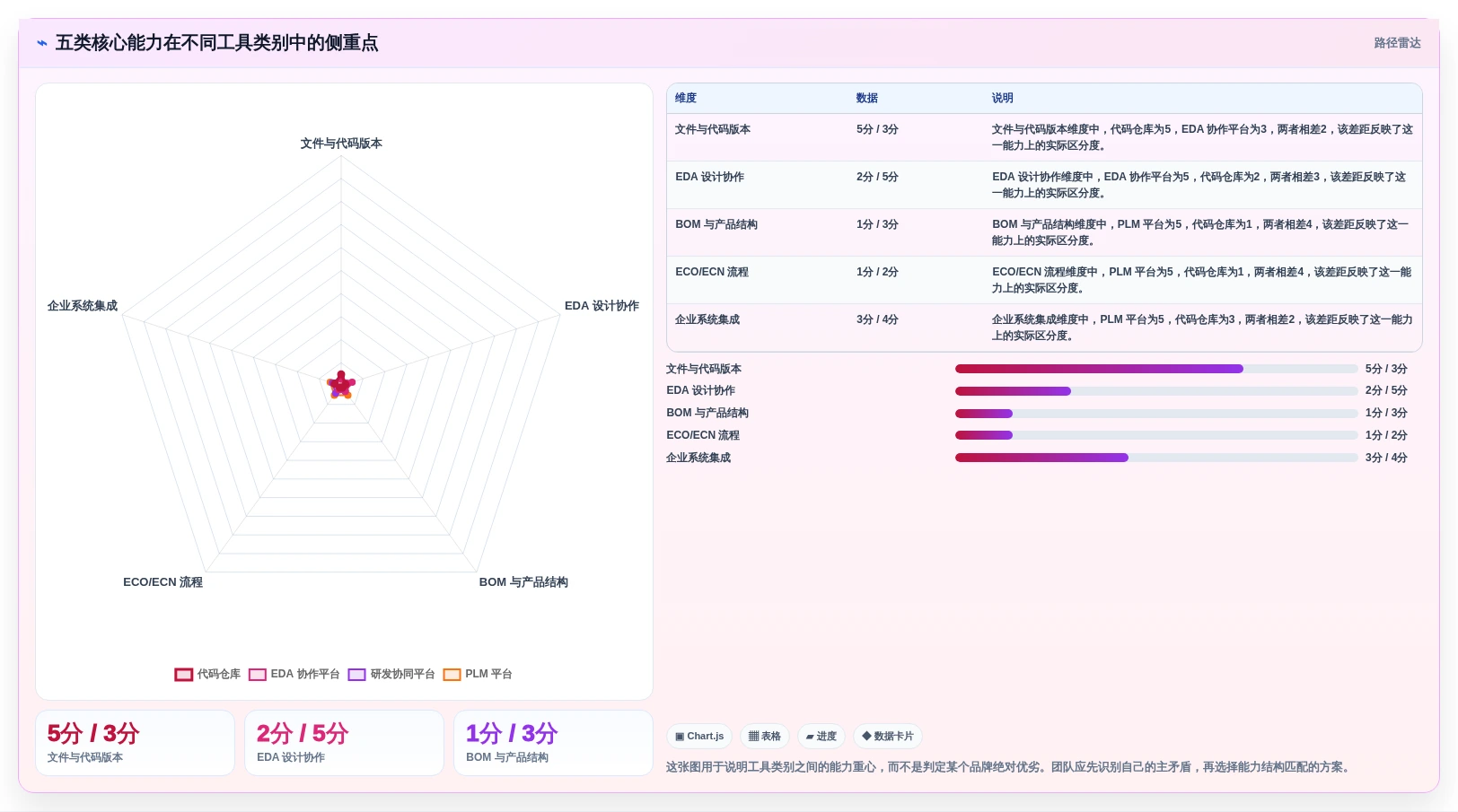Toggle the 代码仓库 legend swatch

coord(184,675)
